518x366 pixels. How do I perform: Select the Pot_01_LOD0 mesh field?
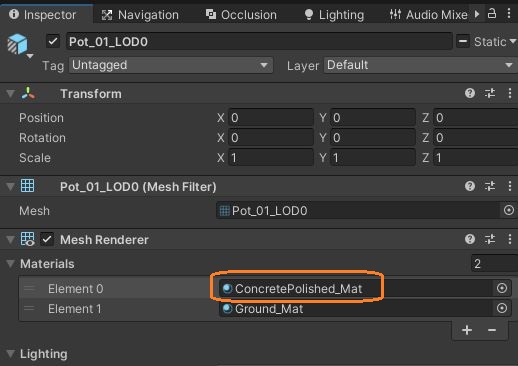tap(358, 211)
